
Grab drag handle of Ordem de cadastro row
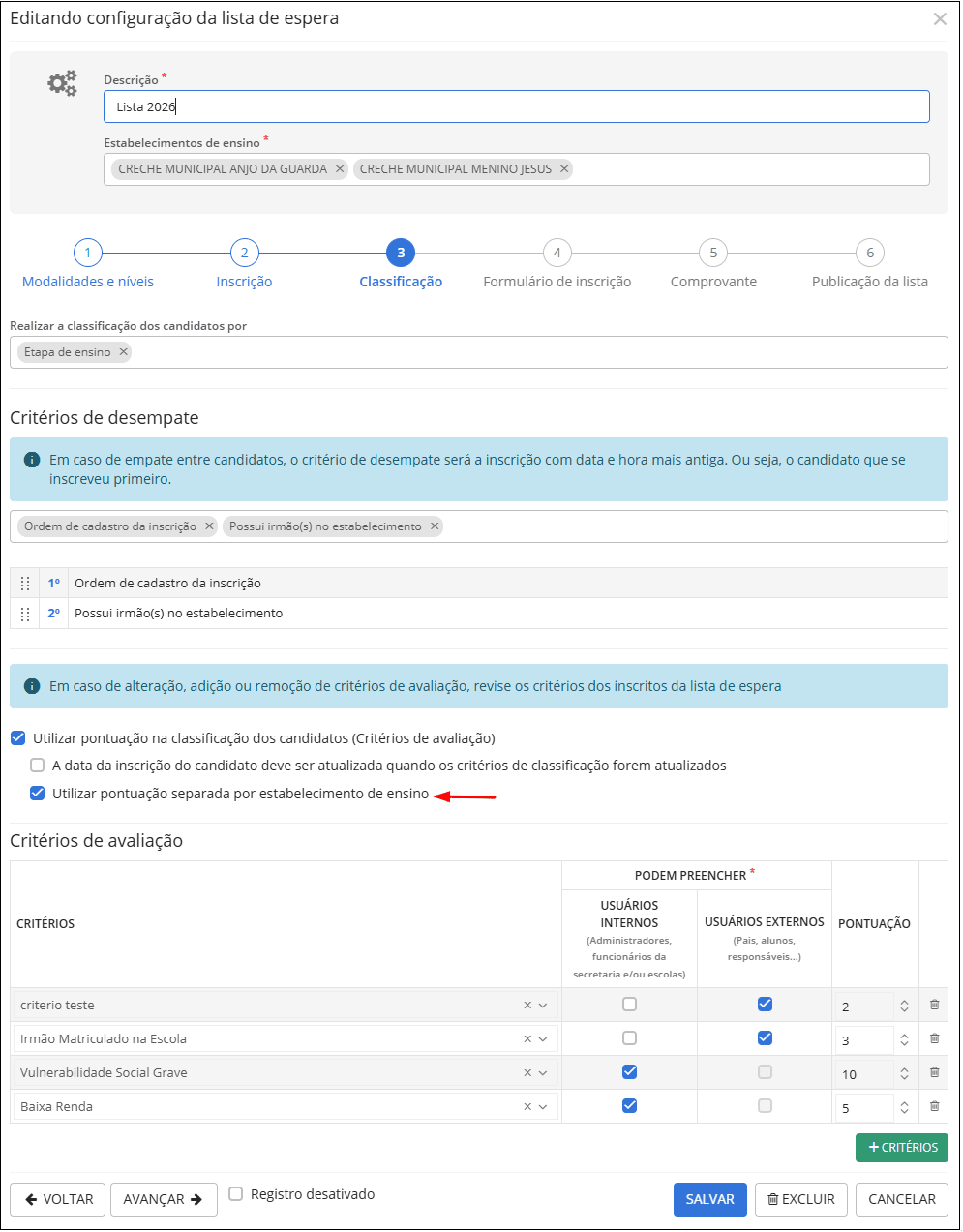pyautogui.click(x=25, y=584)
